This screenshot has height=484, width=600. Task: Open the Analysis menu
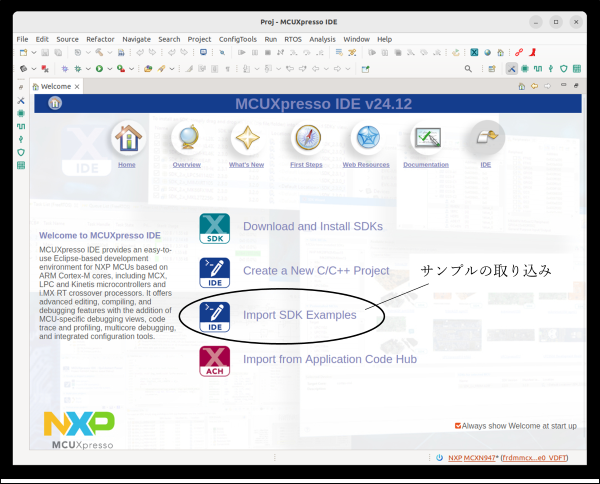tap(322, 39)
